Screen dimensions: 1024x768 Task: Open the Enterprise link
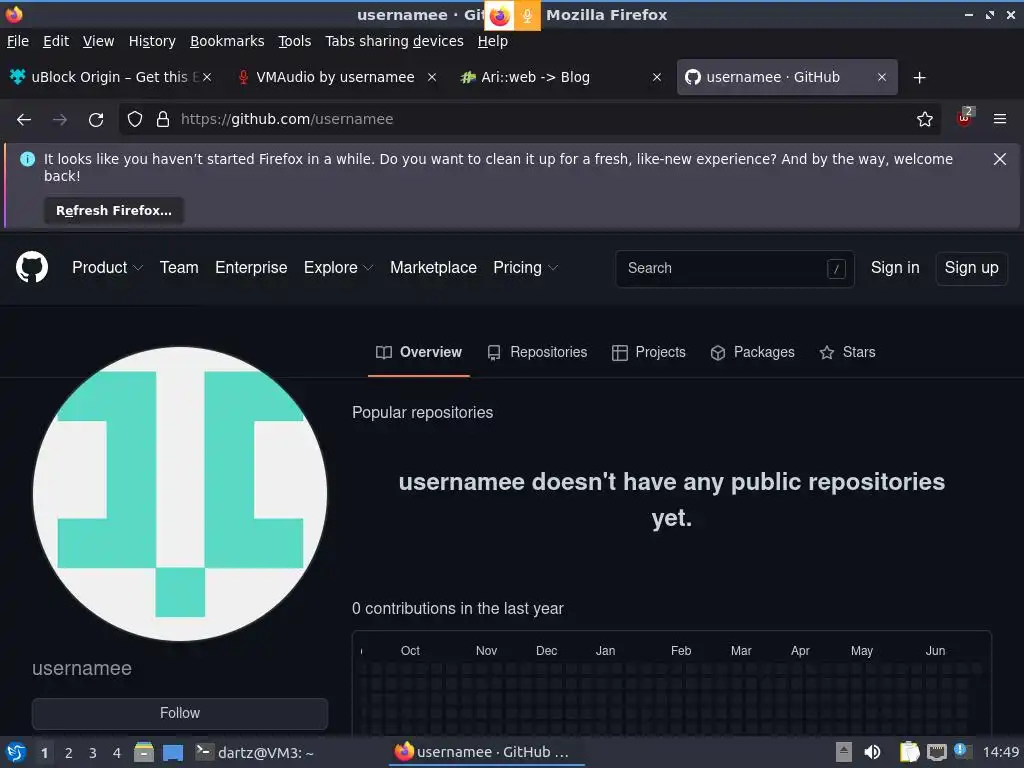pos(251,268)
